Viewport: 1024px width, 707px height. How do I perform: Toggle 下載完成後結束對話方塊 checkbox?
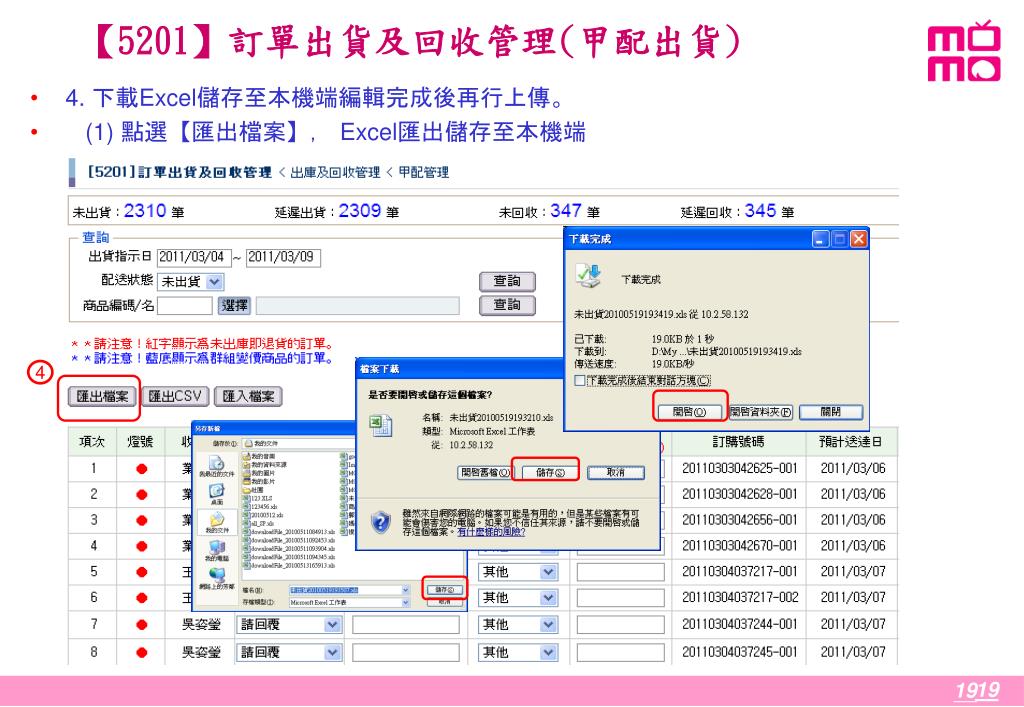(x=580, y=381)
